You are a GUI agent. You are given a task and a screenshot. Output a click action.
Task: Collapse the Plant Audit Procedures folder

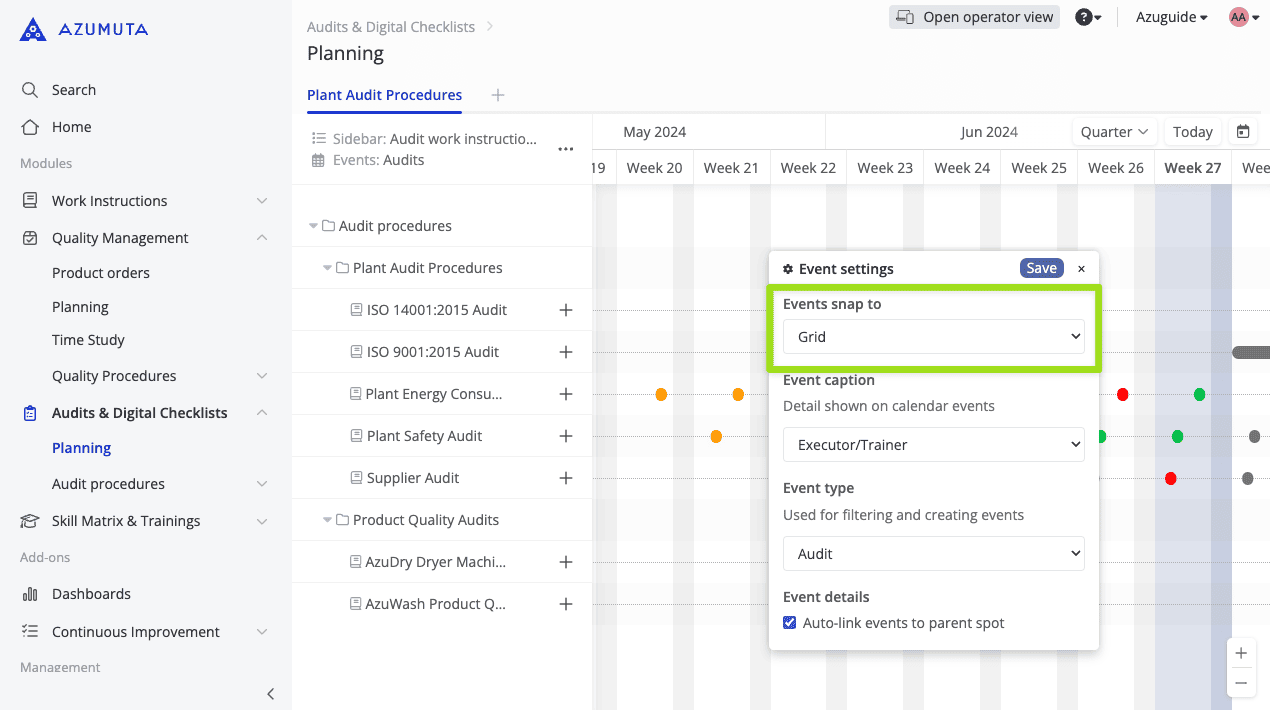pyautogui.click(x=328, y=268)
